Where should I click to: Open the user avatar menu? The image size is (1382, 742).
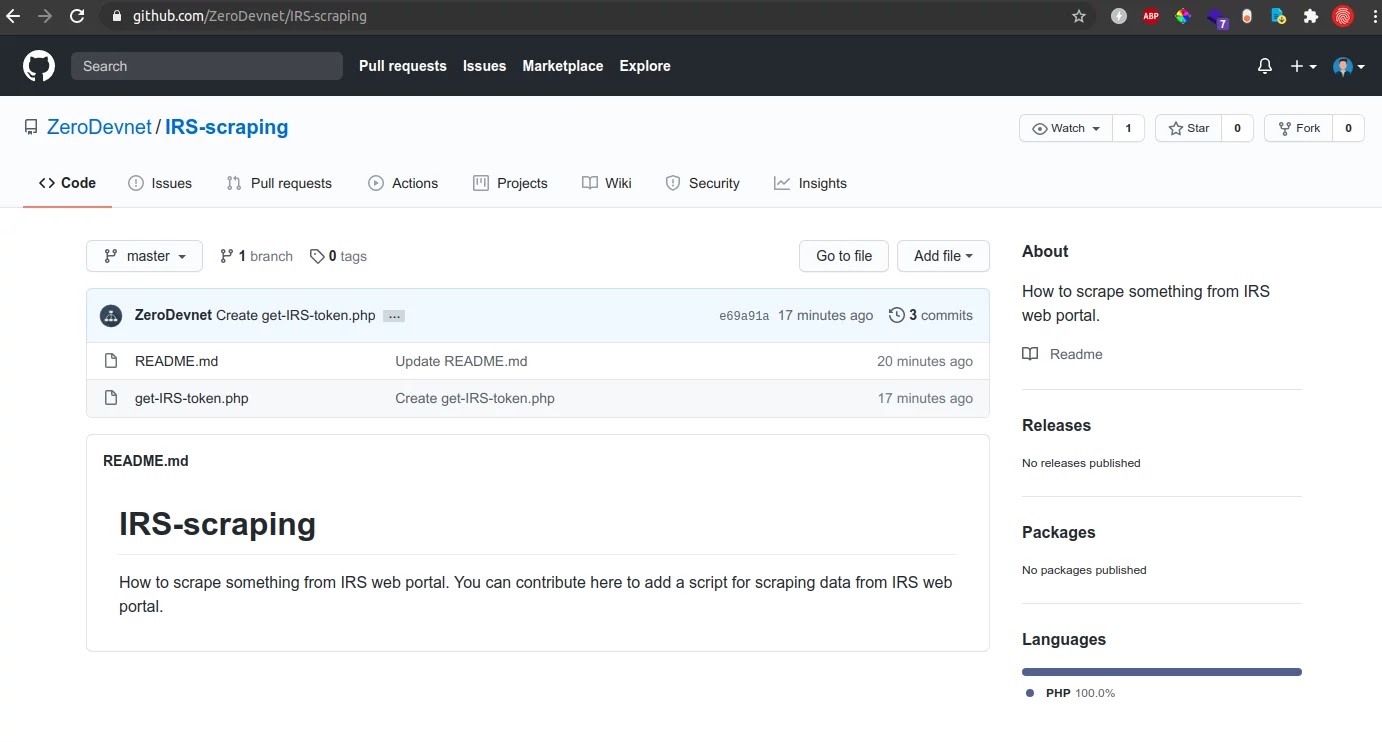tap(1349, 66)
